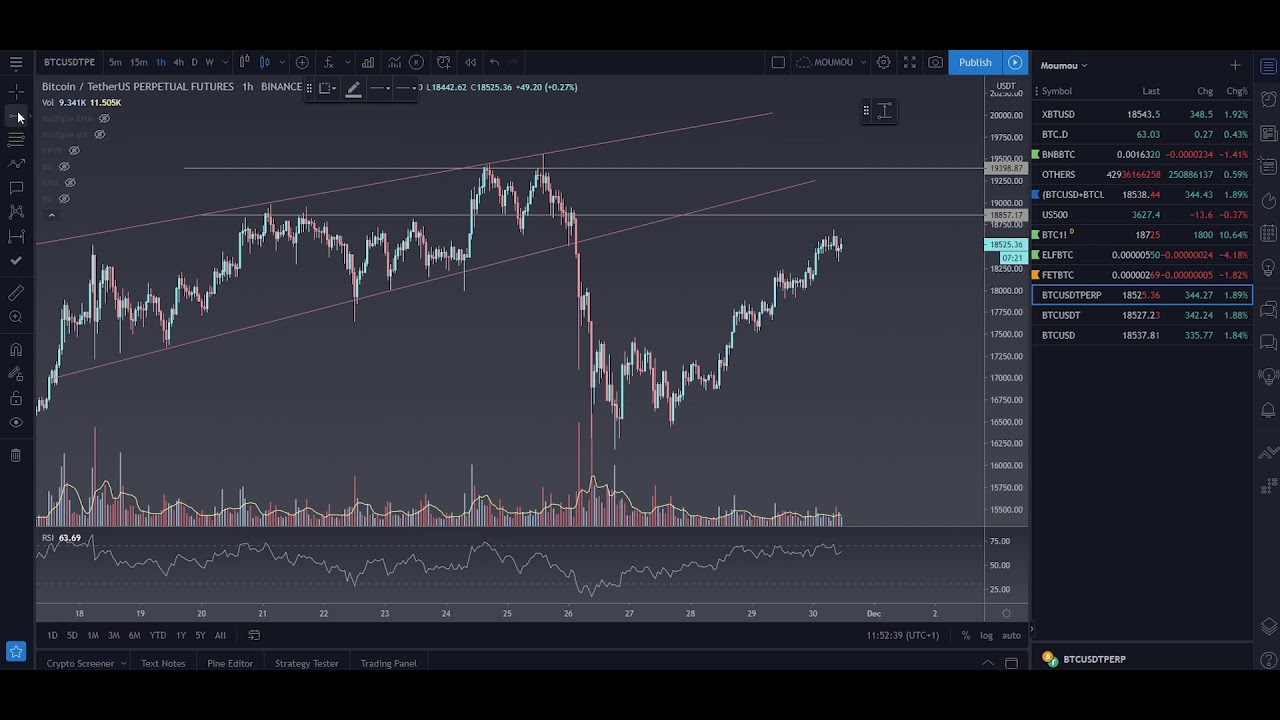
Task: Open line color pencil swatch
Action: click(x=353, y=89)
